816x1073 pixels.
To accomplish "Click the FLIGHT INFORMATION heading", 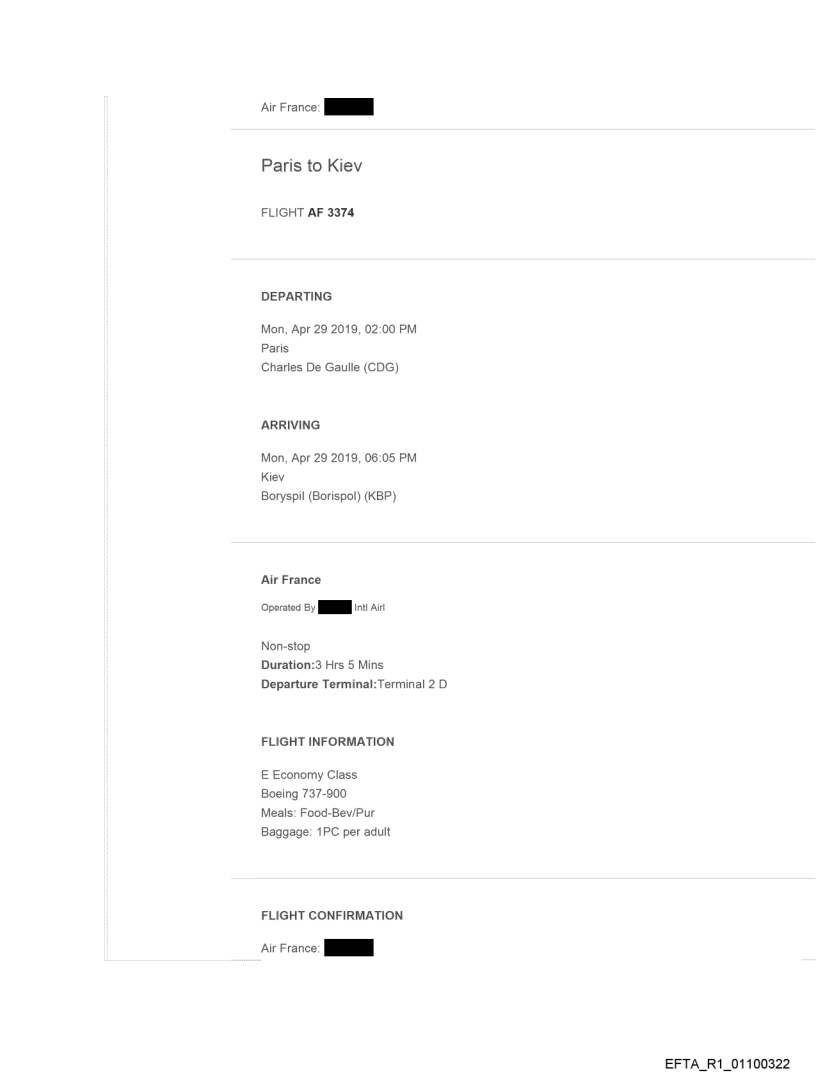I will click(327, 742).
